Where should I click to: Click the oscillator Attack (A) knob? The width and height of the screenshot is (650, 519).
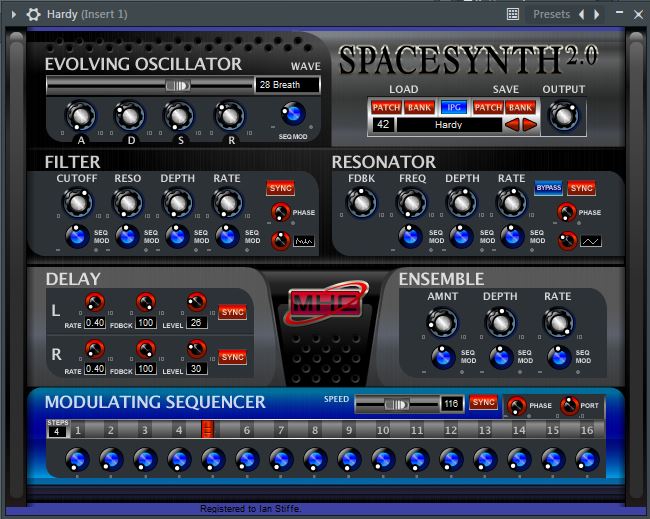(x=81, y=116)
